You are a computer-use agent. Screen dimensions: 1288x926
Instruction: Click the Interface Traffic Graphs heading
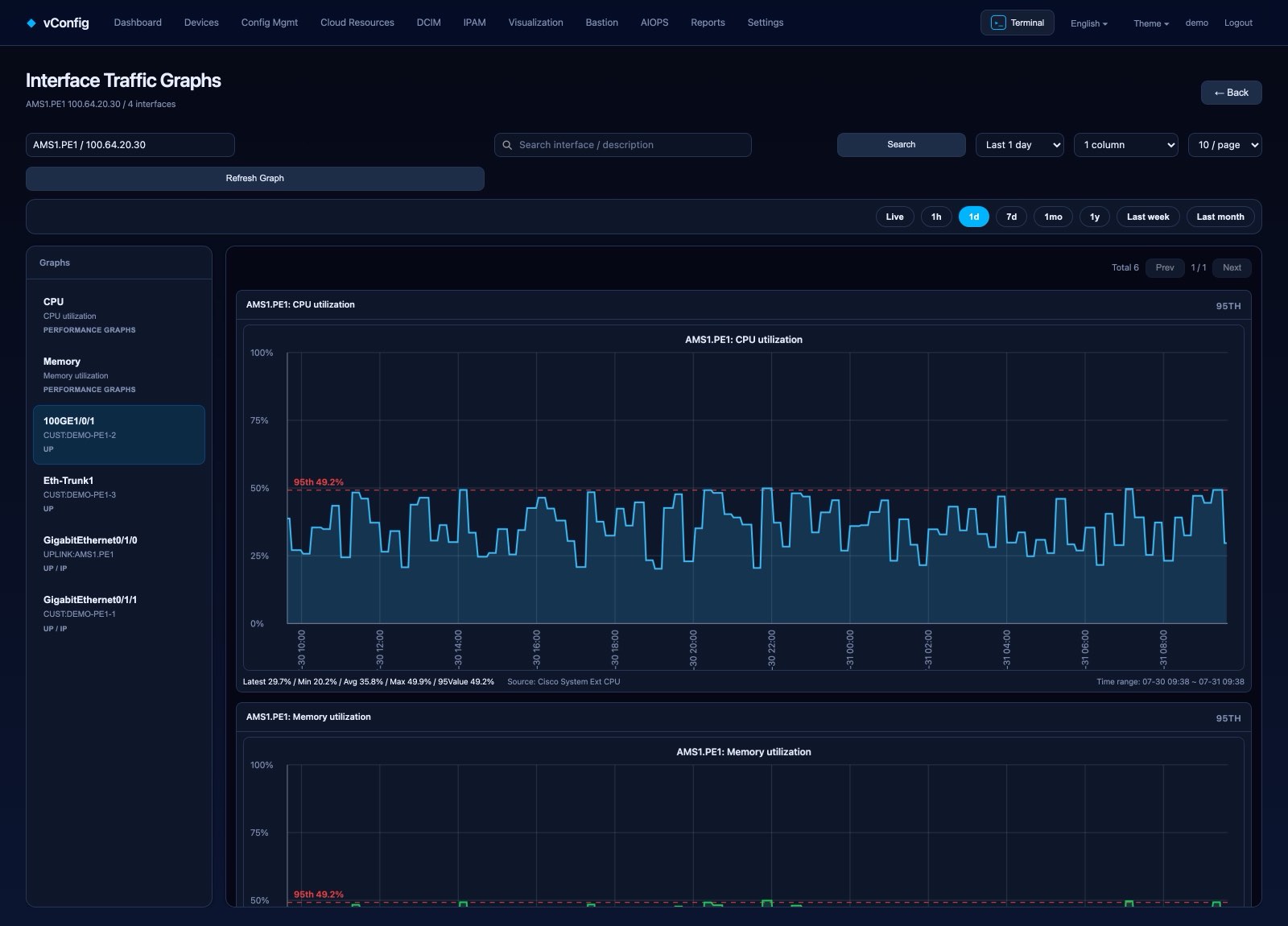(123, 81)
